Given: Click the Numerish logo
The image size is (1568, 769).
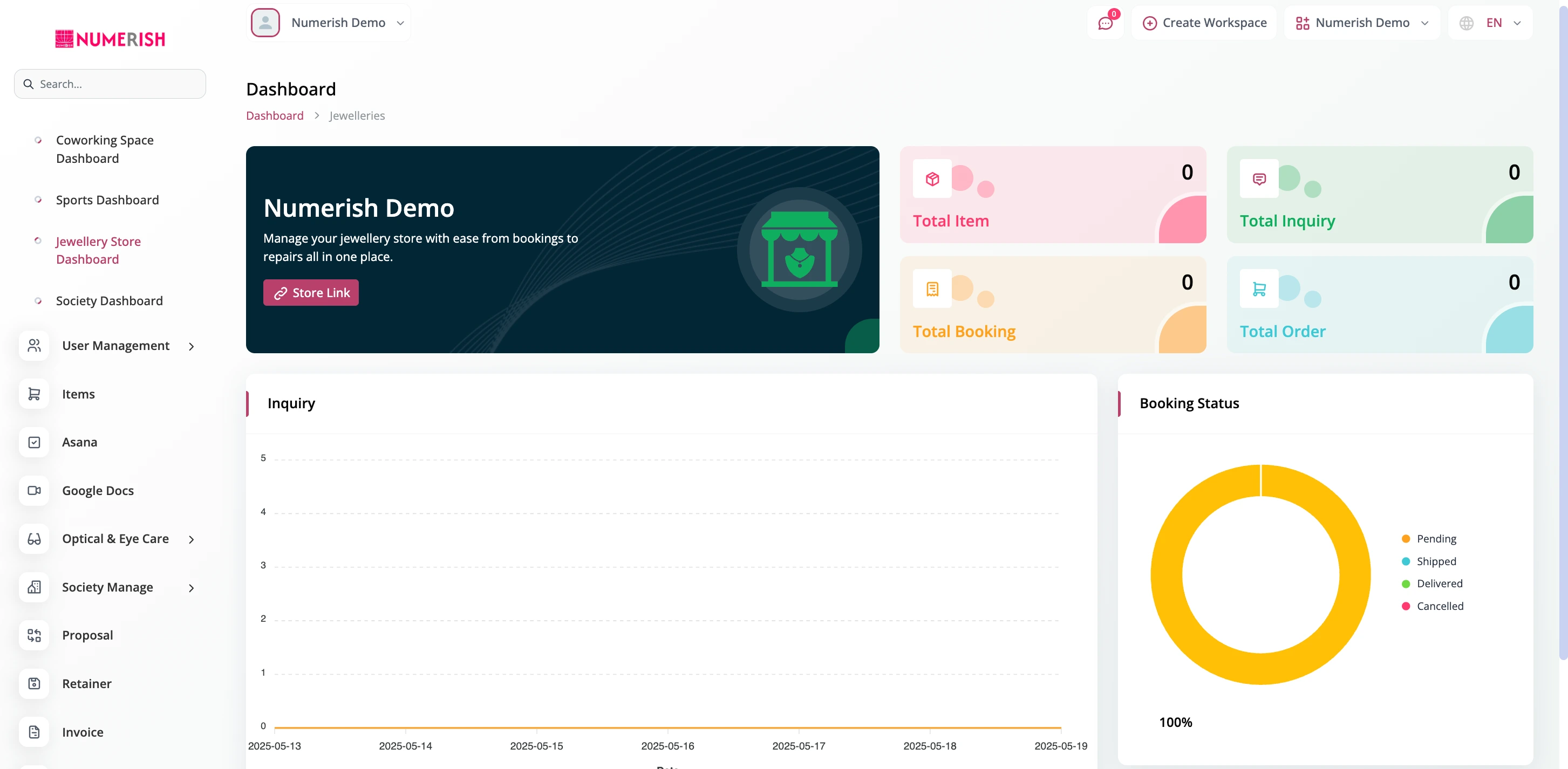Looking at the screenshot, I should point(110,39).
